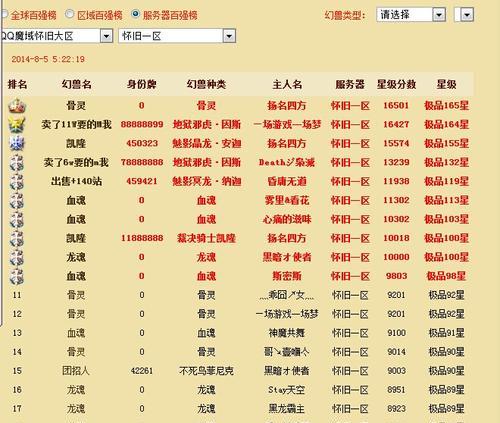Click the 幻兽种类 column header
Screen dimensions: 500x423
206,84
